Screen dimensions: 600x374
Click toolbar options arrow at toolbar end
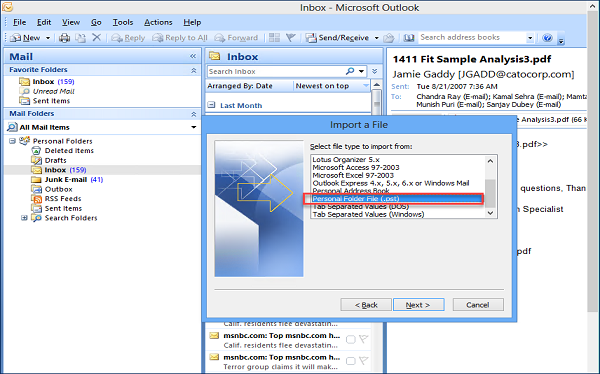(x=561, y=40)
